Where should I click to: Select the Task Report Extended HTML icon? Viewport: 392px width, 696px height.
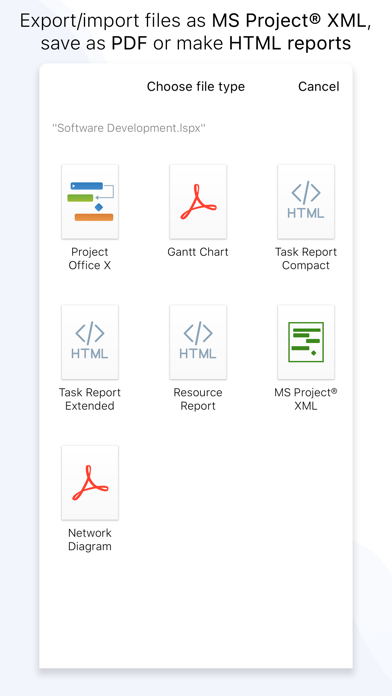[x=90, y=342]
